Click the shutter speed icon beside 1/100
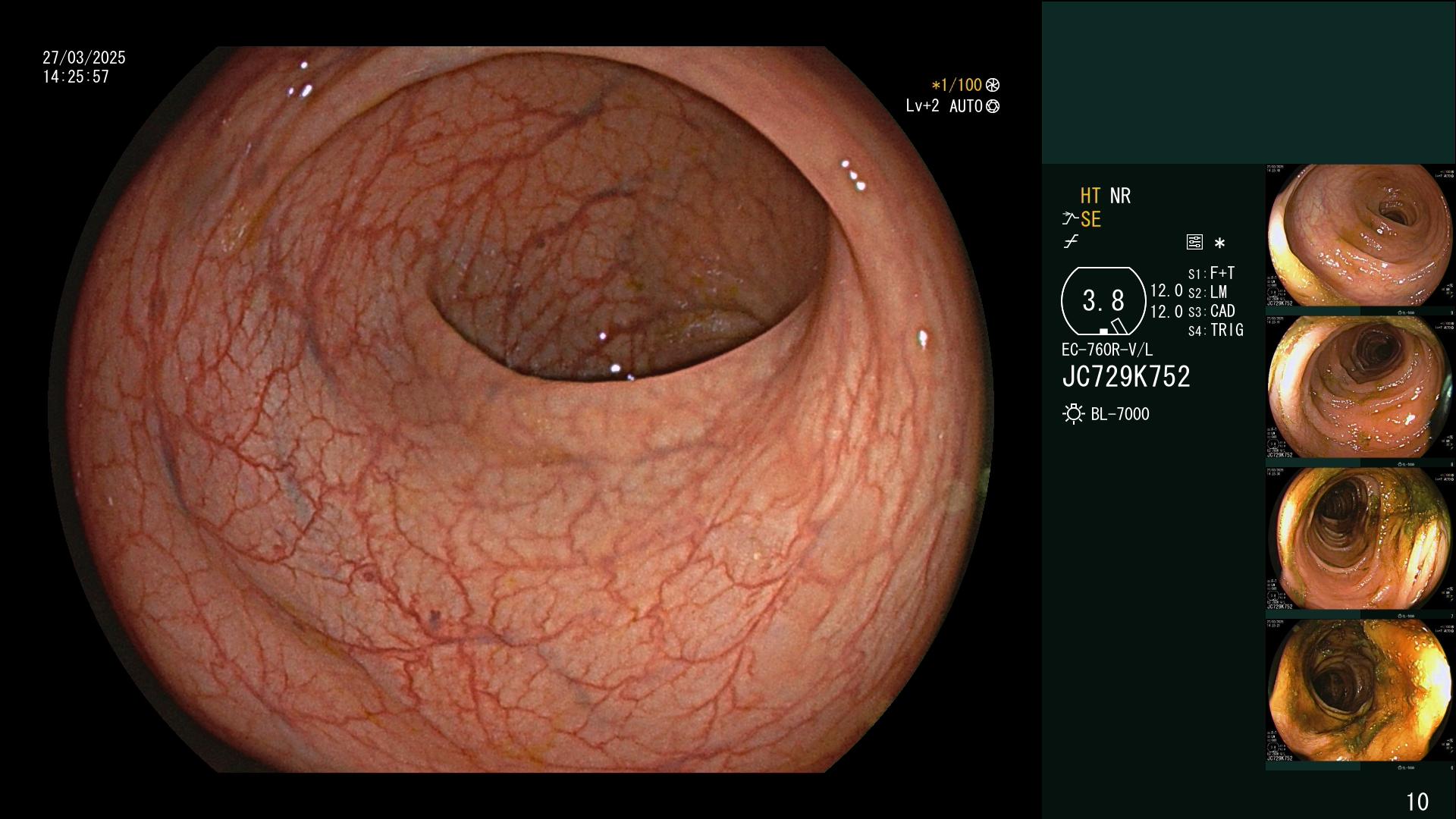 (x=993, y=86)
